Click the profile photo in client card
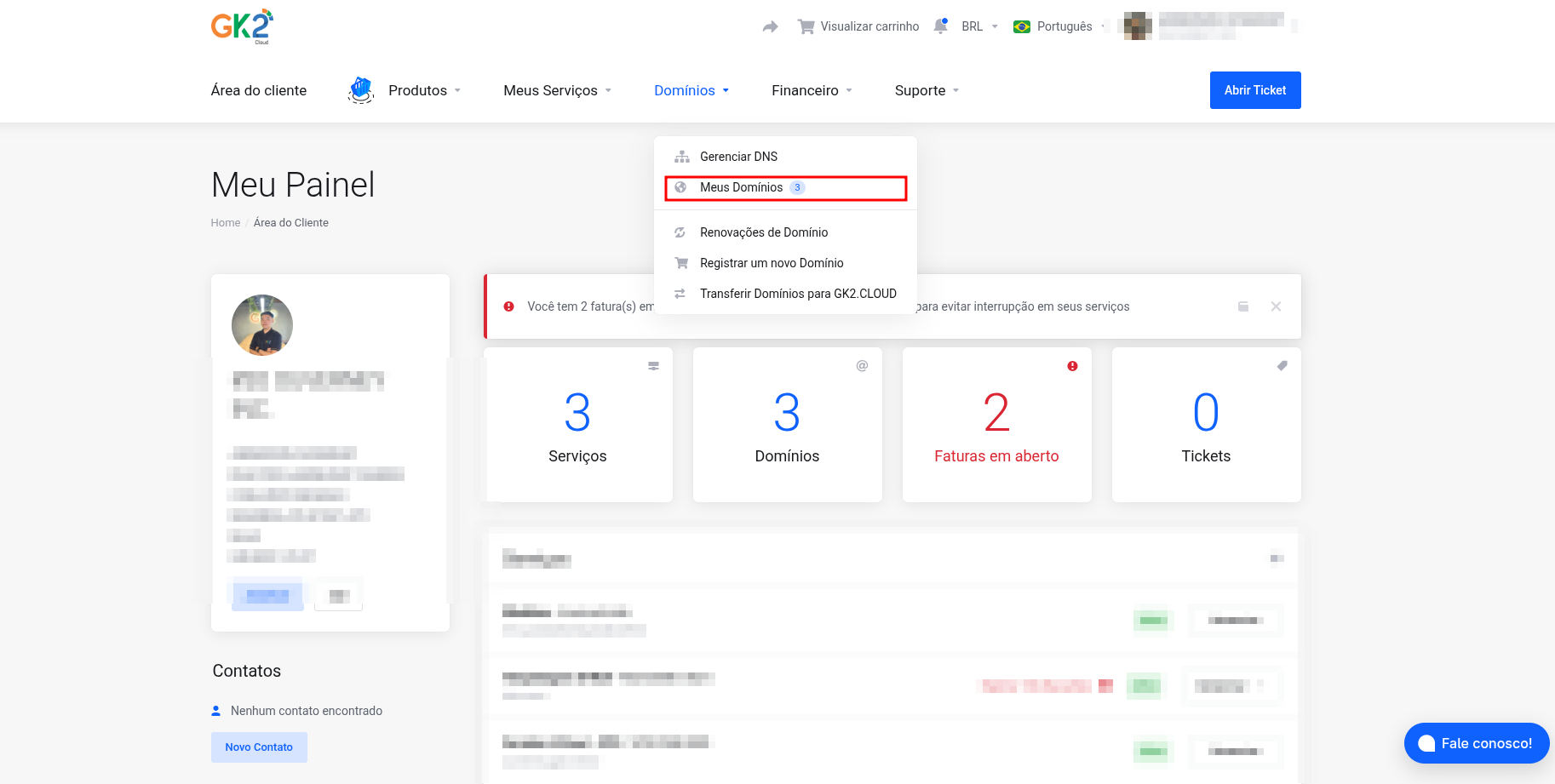Viewport: 1555px width, 784px height. (x=262, y=325)
